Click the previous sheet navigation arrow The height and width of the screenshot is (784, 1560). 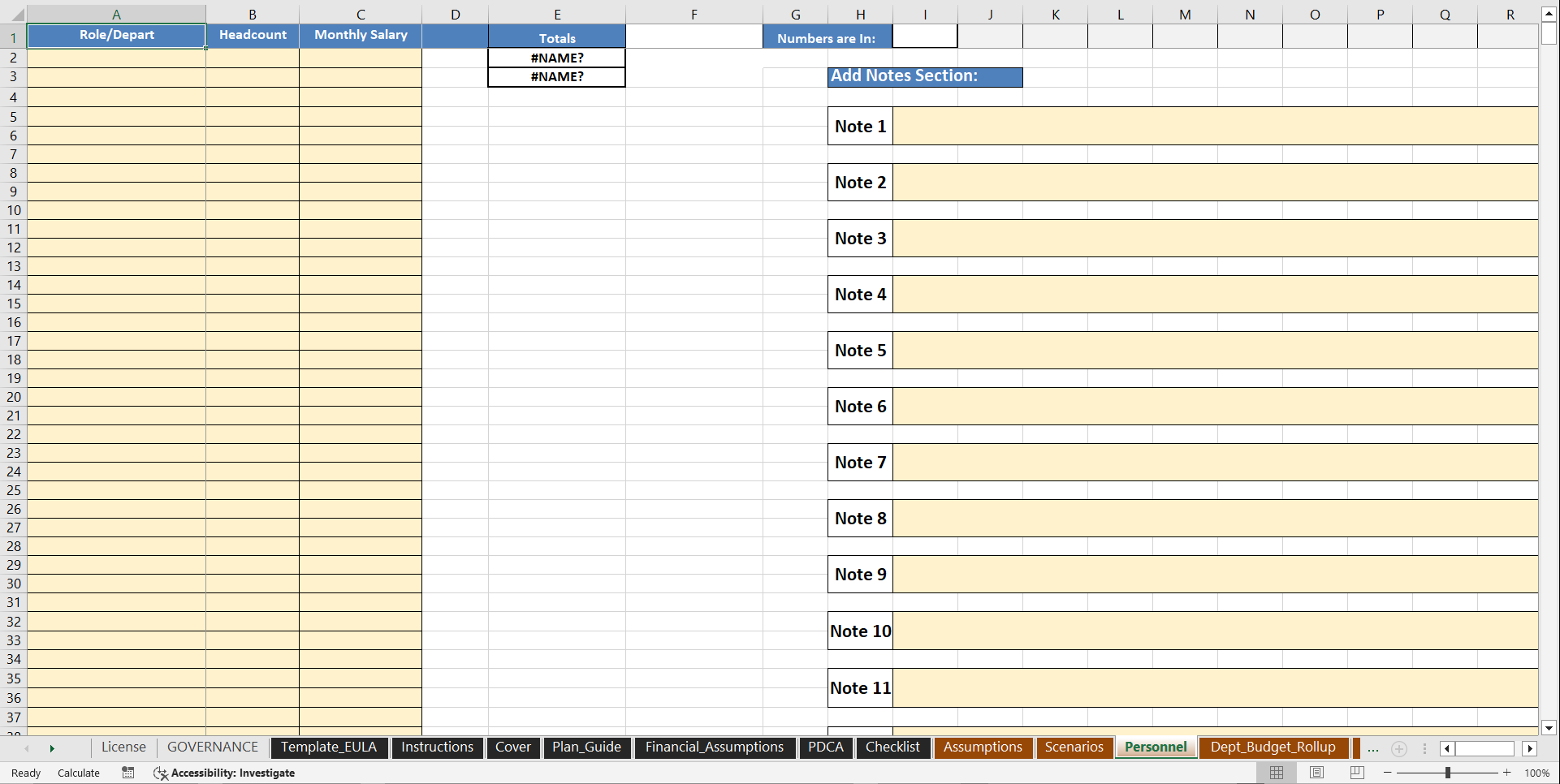pos(28,748)
